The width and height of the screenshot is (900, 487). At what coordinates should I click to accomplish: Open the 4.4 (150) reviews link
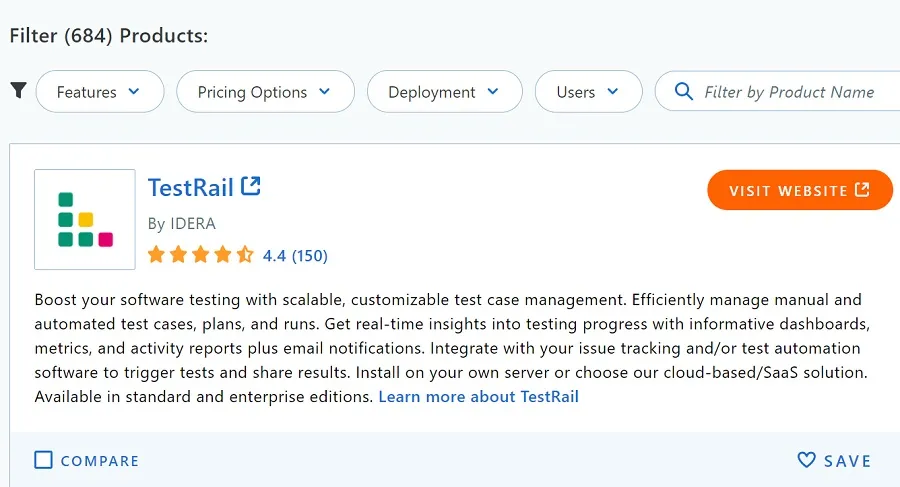pyautogui.click(x=295, y=256)
